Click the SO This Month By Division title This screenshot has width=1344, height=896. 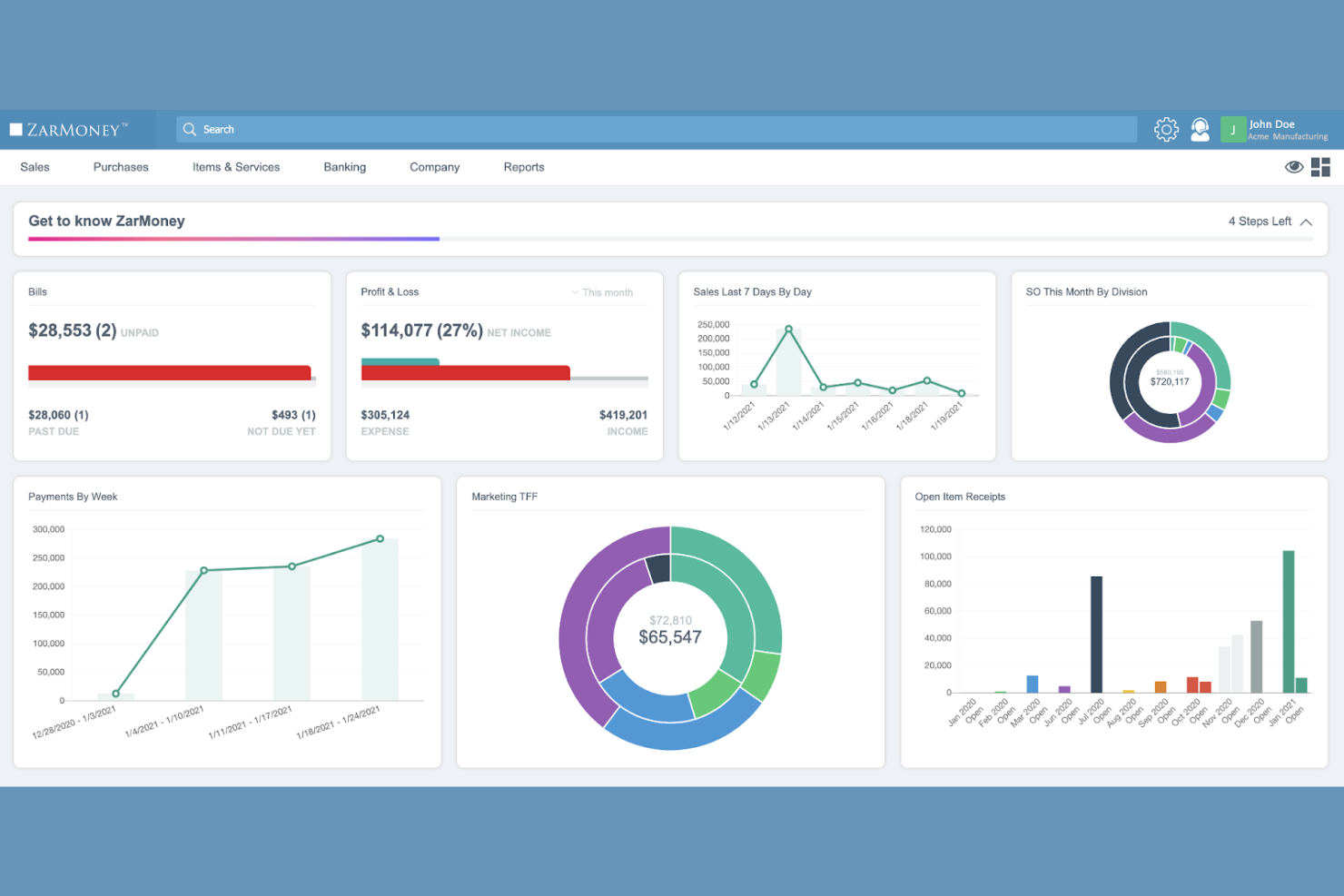coord(1086,291)
